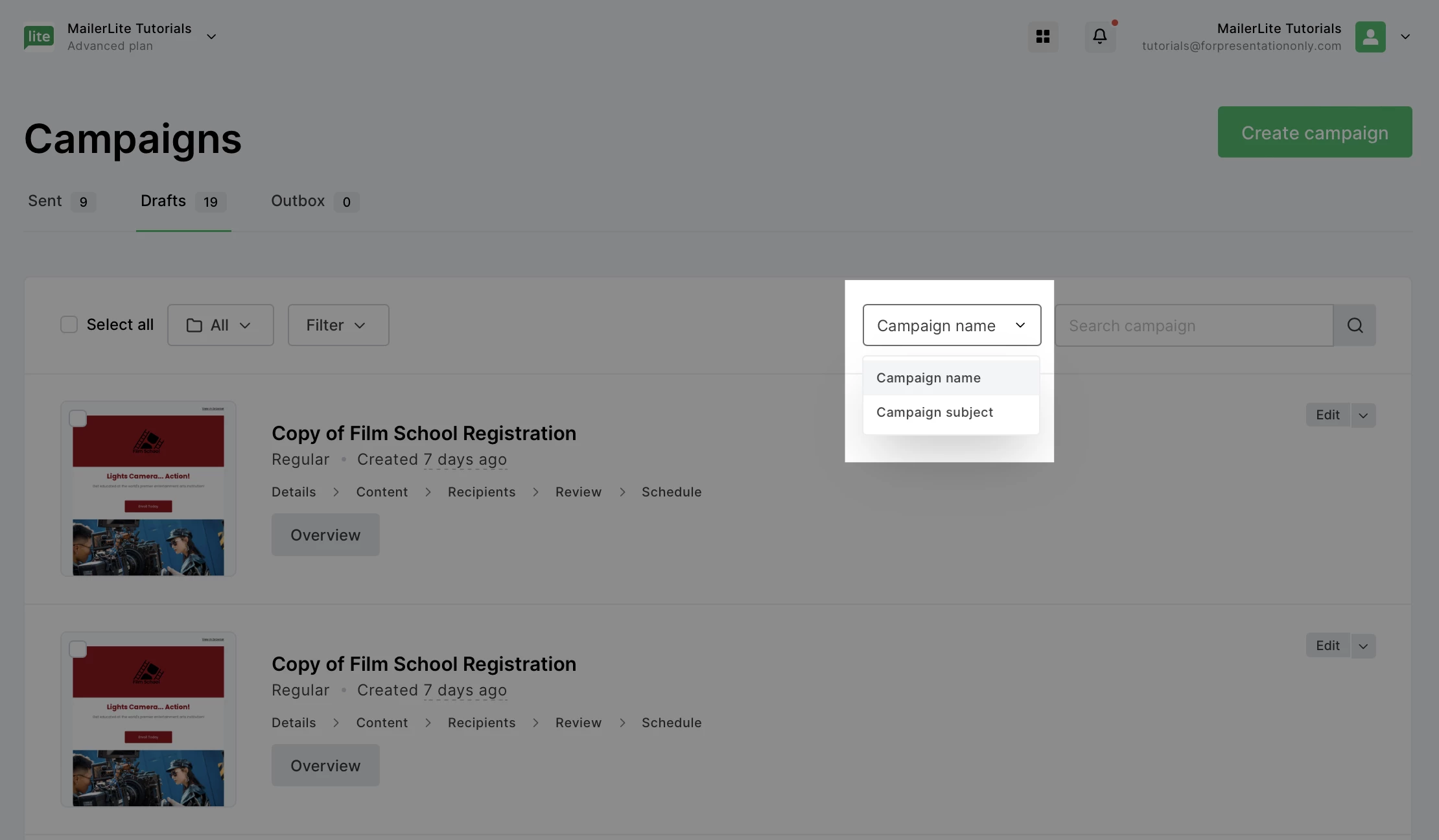This screenshot has height=840, width=1439.
Task: Click the search magnifier button
Action: point(1355,325)
